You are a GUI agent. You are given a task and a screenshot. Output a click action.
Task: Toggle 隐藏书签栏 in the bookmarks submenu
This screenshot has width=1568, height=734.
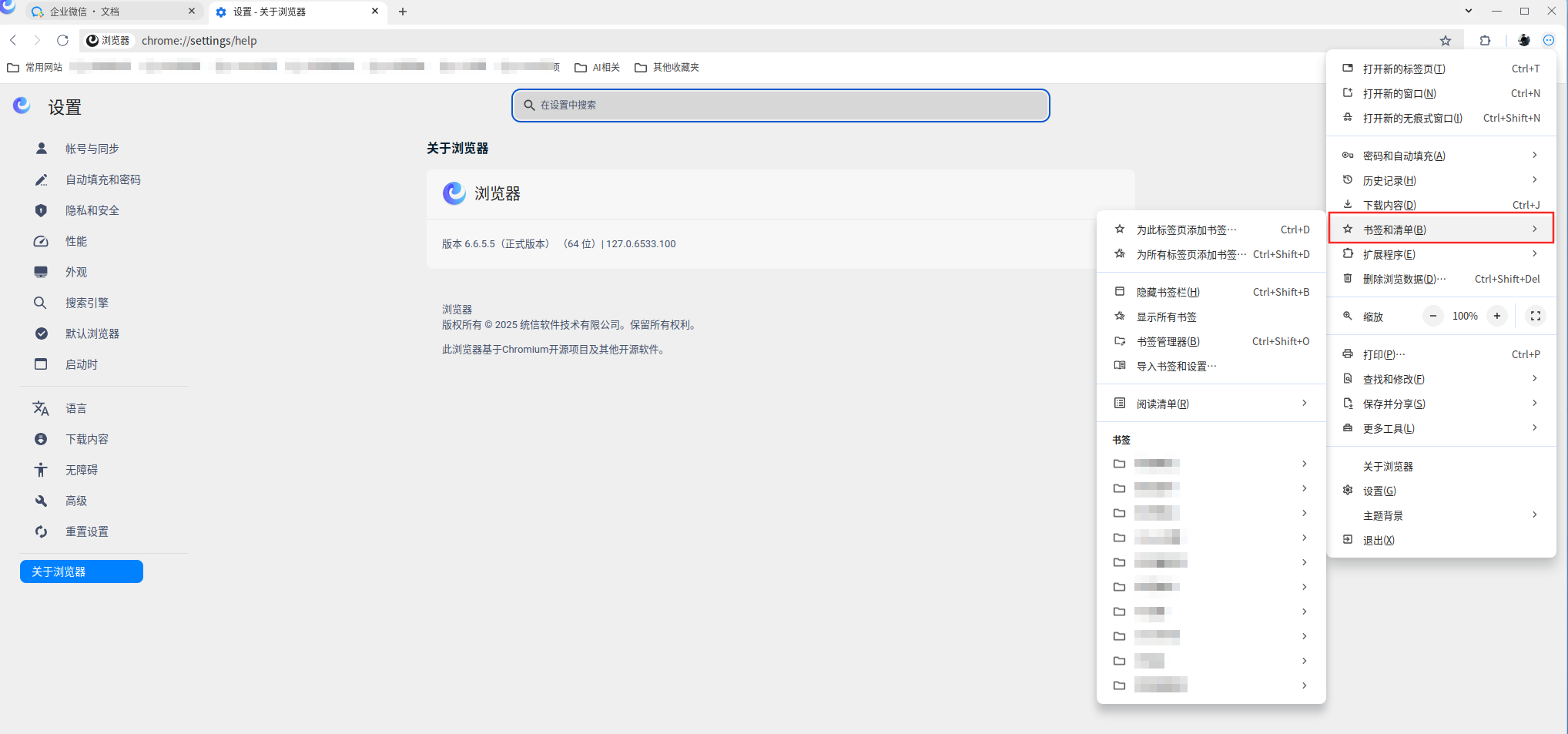[x=1211, y=292]
